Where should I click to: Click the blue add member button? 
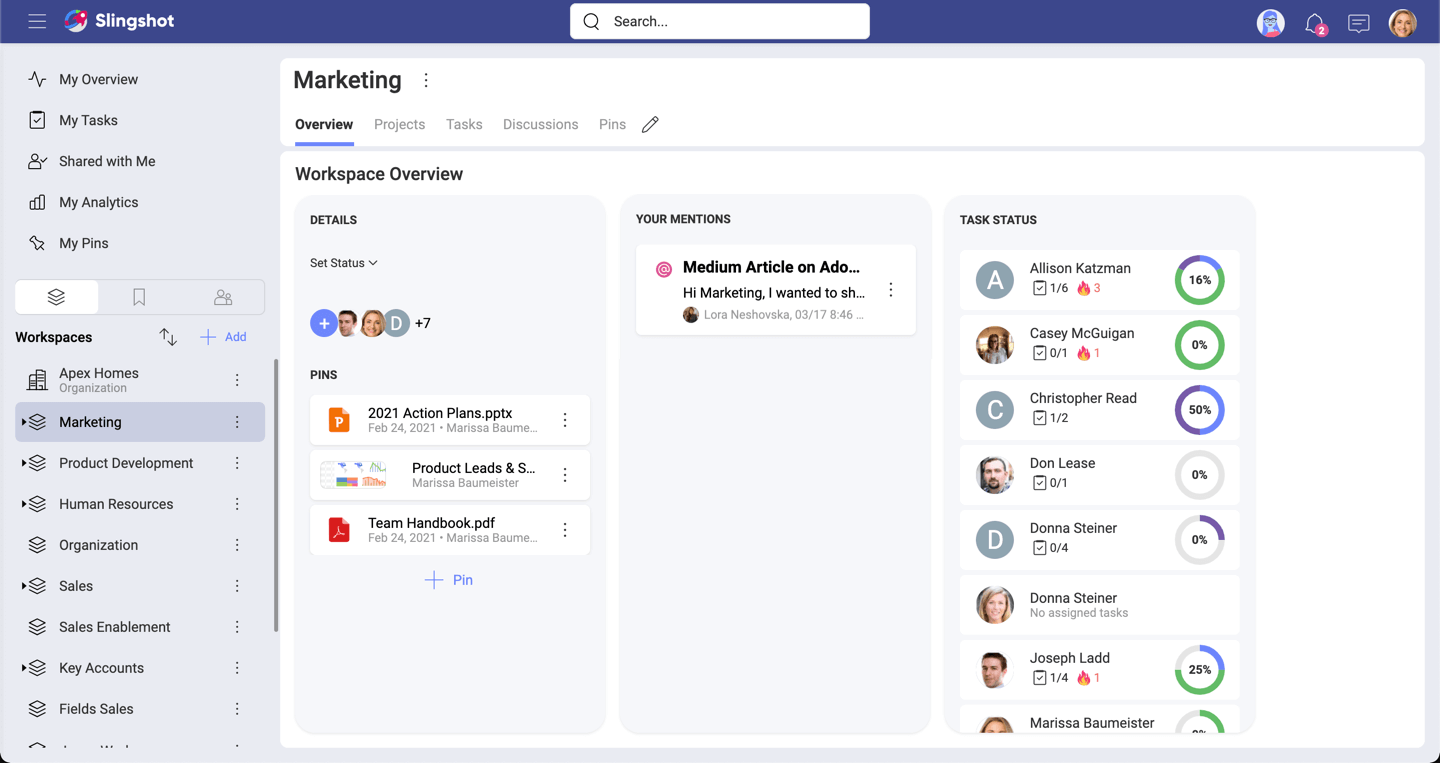(323, 323)
